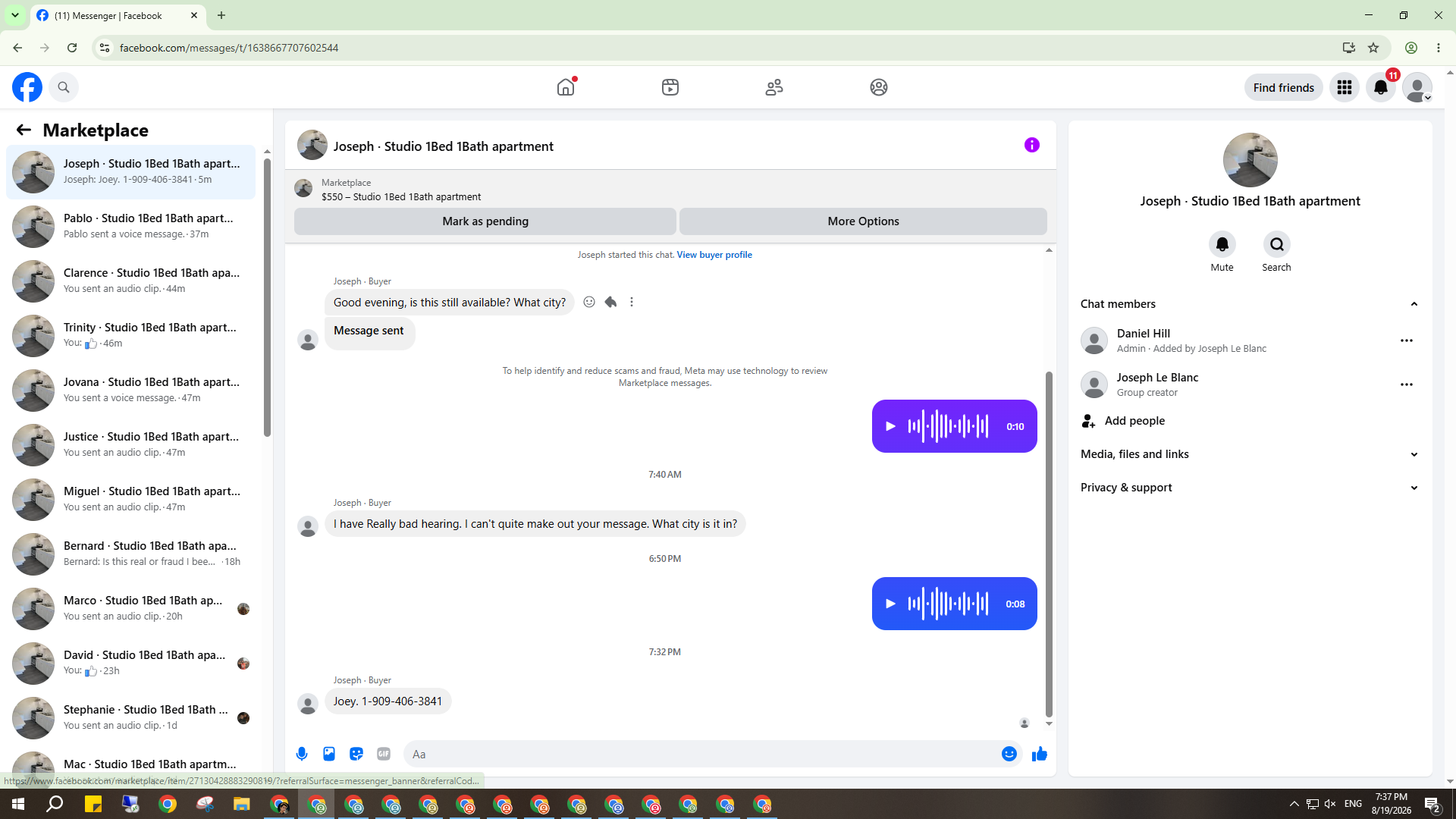Seek in the 0:10 voice message waveform
The image size is (1456, 819).
click(x=948, y=426)
